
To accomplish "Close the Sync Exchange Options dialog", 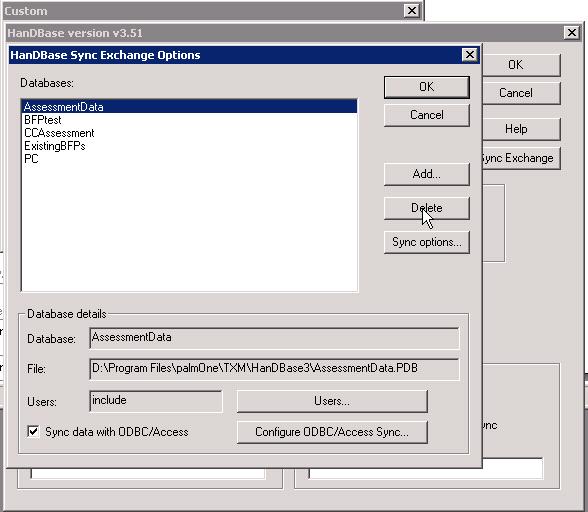I will pyautogui.click(x=470, y=55).
